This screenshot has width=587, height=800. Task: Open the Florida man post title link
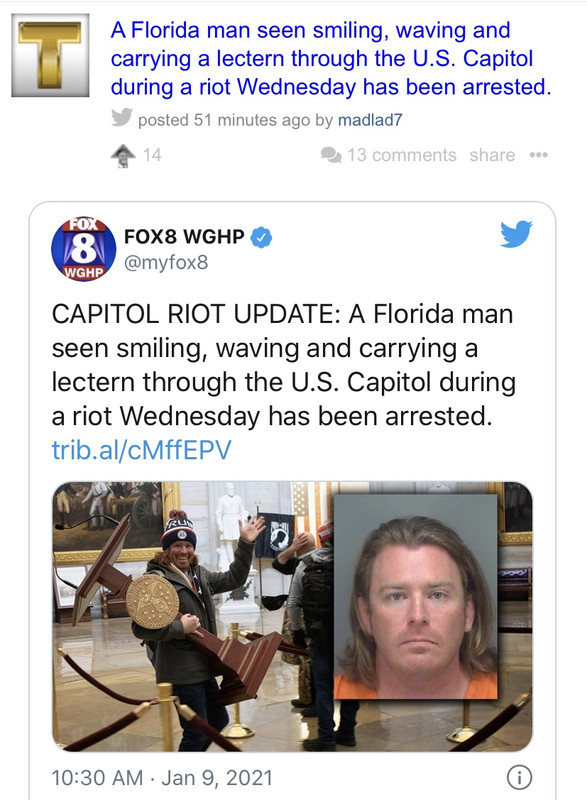pyautogui.click(x=331, y=59)
